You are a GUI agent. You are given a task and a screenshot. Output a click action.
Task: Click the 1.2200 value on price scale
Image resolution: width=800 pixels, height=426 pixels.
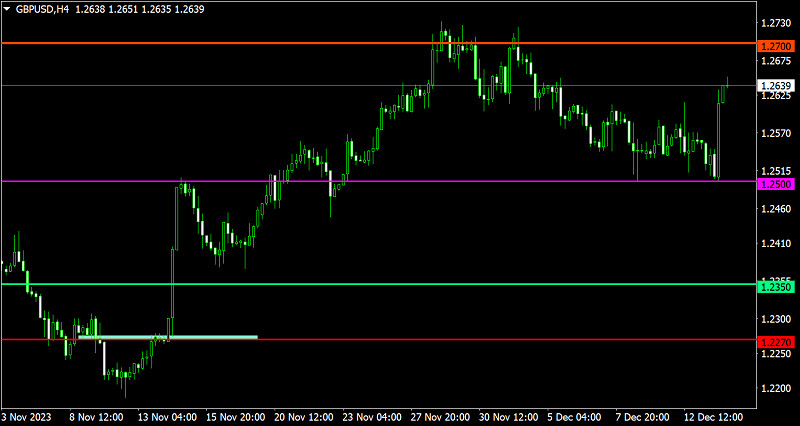[776, 388]
